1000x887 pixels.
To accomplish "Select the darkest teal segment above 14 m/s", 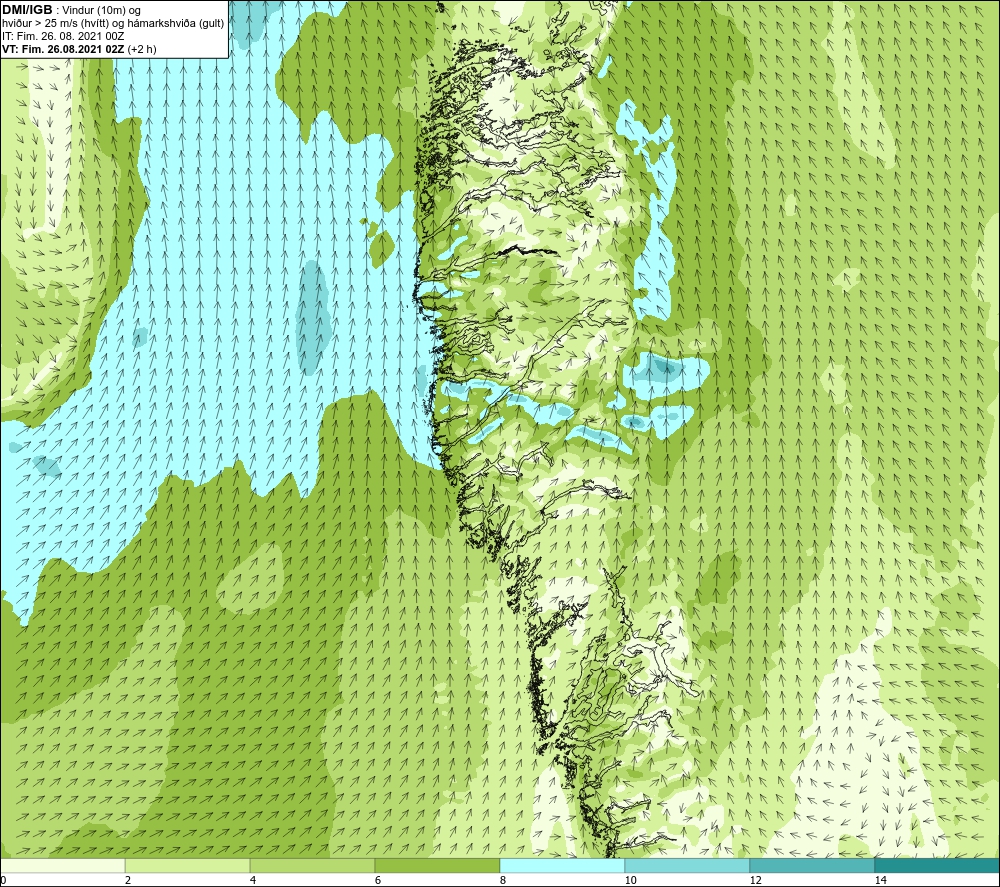I will pos(938,866).
